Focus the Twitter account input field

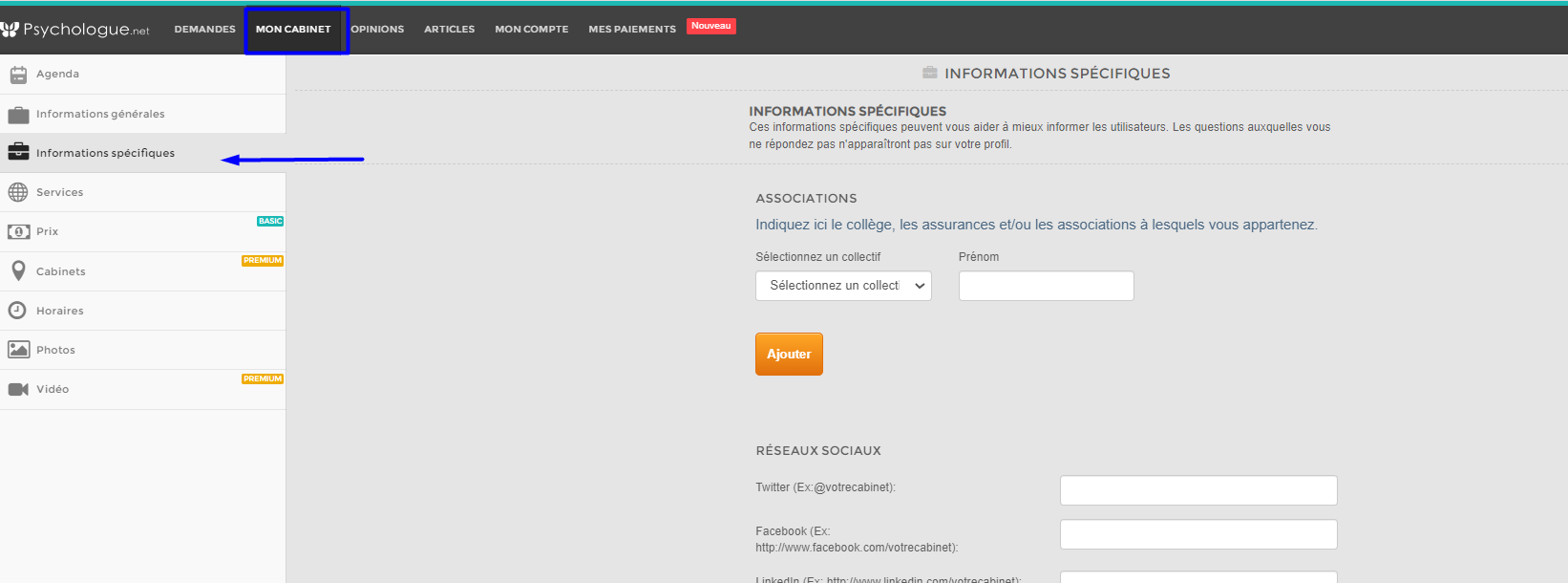tap(1197, 490)
